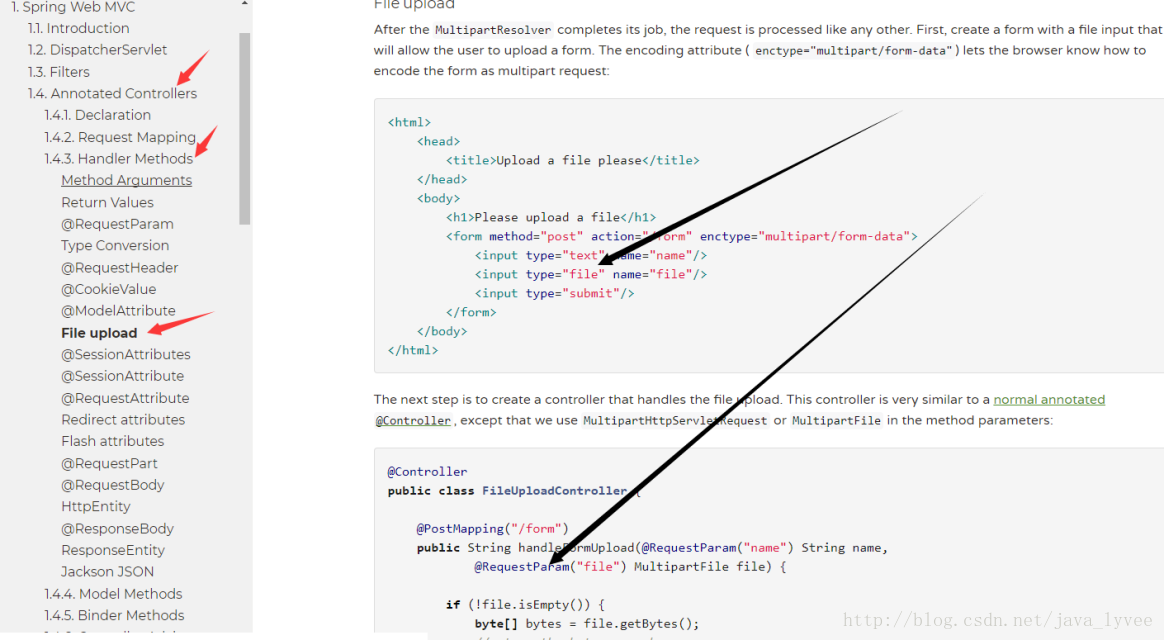Select 1.4. Annotated Controllers entry
Image resolution: width=1164 pixels, height=640 pixels.
pos(112,94)
